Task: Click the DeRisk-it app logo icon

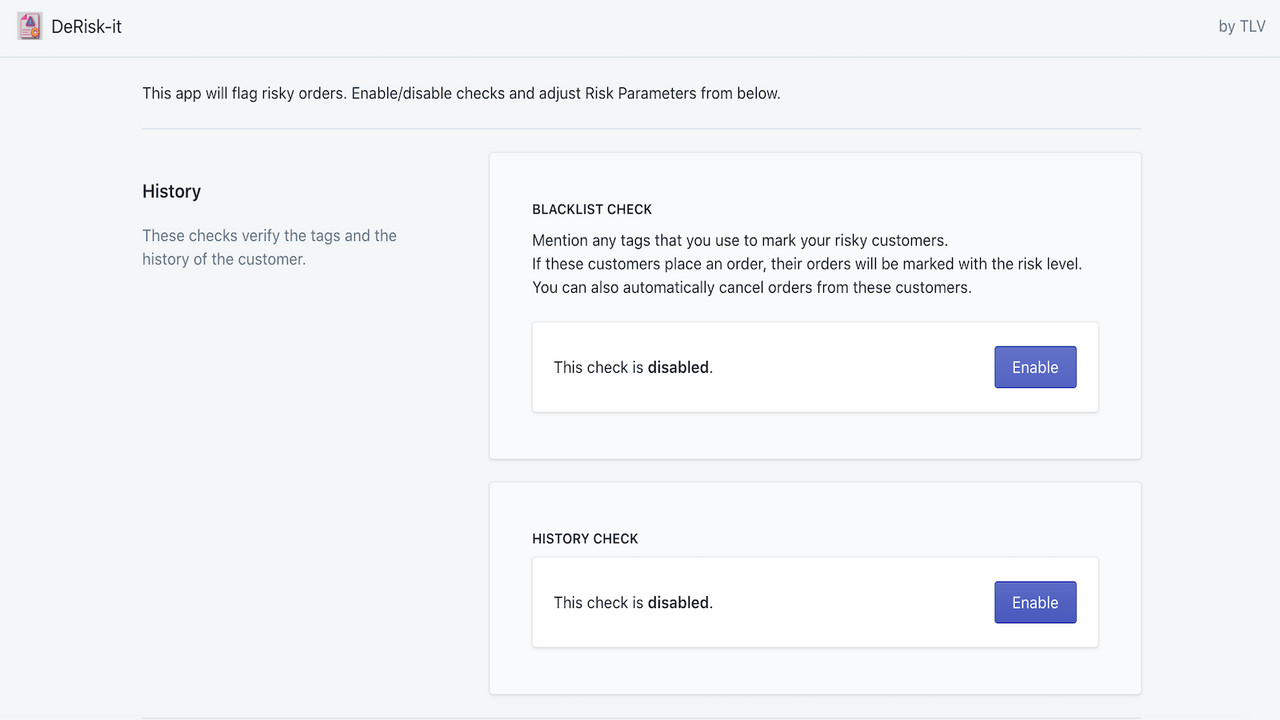Action: (x=29, y=27)
